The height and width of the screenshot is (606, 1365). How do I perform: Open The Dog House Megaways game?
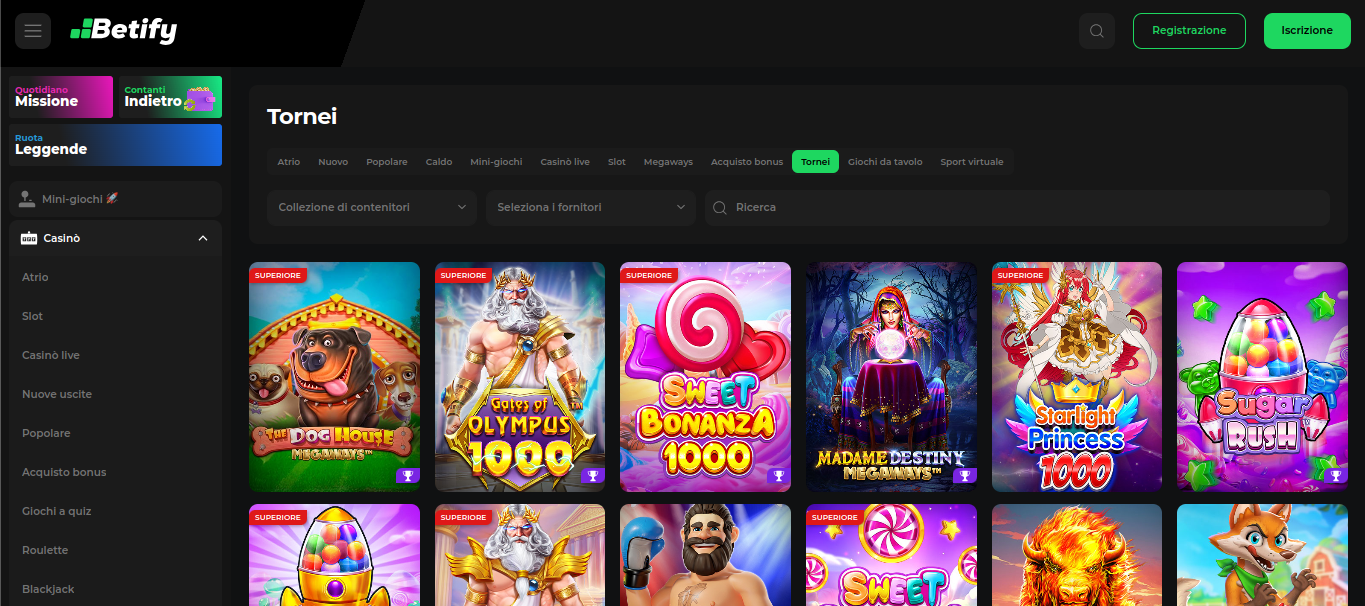click(x=334, y=377)
